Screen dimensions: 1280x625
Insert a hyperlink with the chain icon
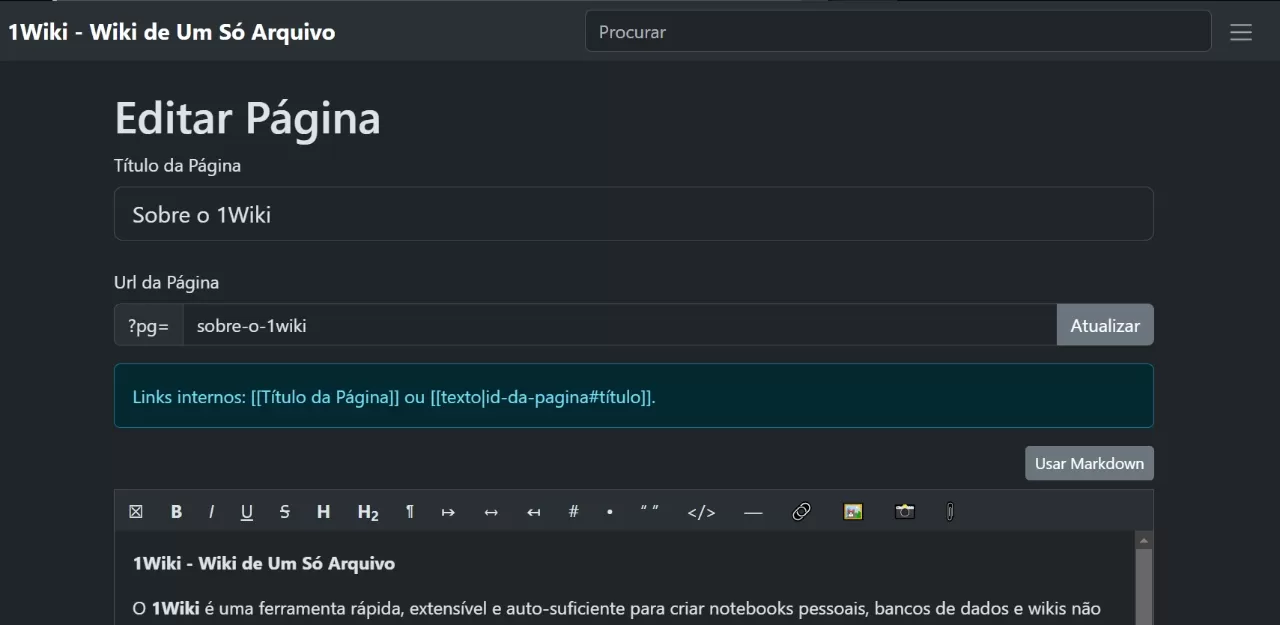click(x=801, y=512)
